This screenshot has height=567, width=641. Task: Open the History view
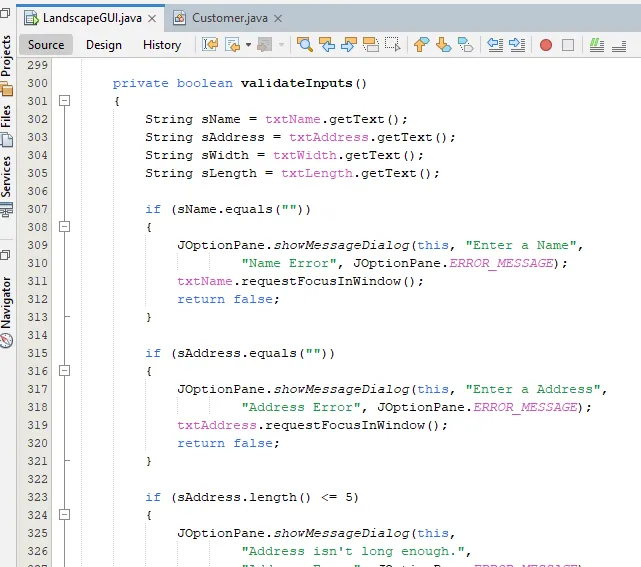pyautogui.click(x=162, y=45)
